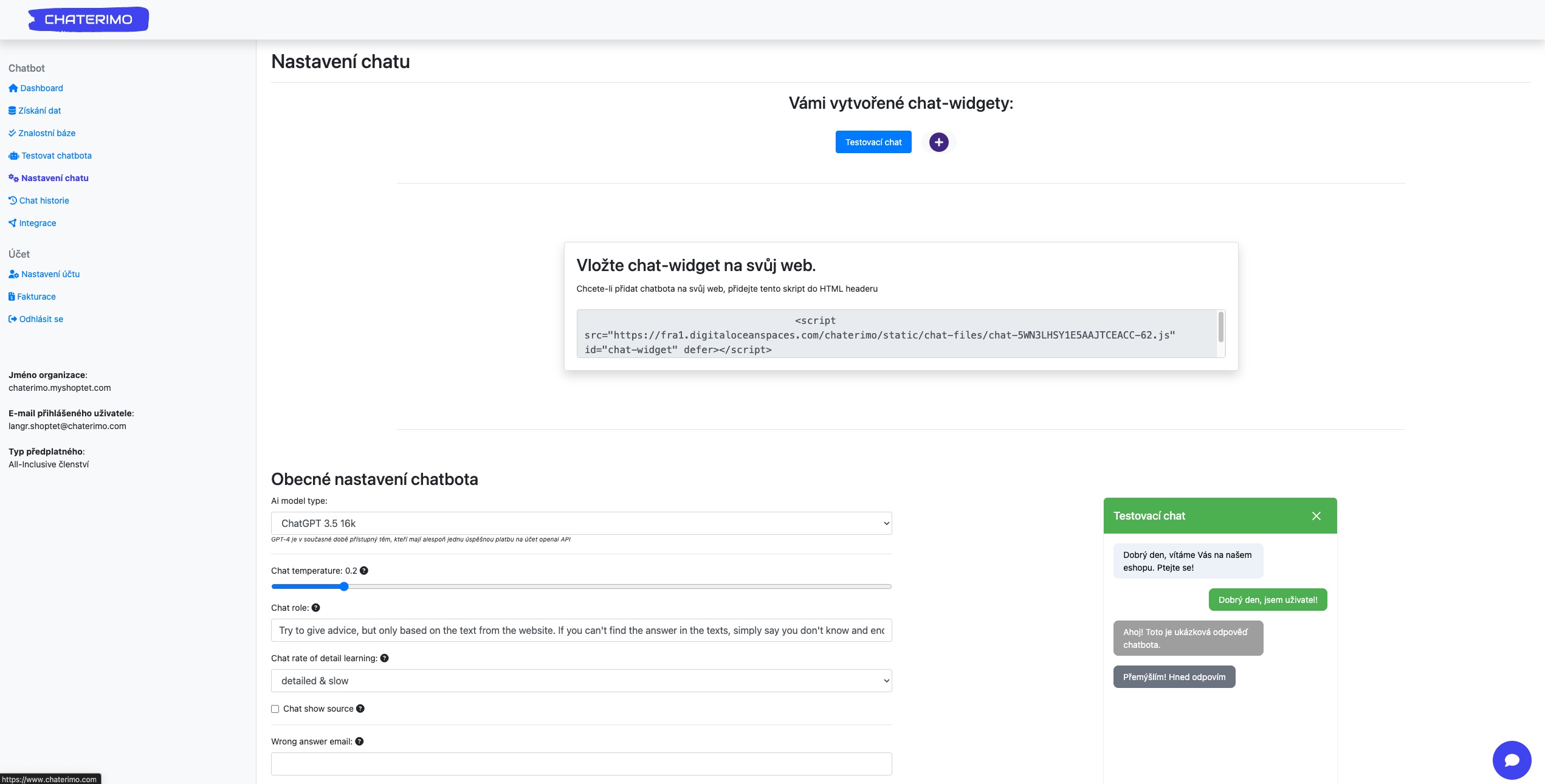Click the welcome message bubble in preview
1545x784 pixels.
[x=1188, y=561]
